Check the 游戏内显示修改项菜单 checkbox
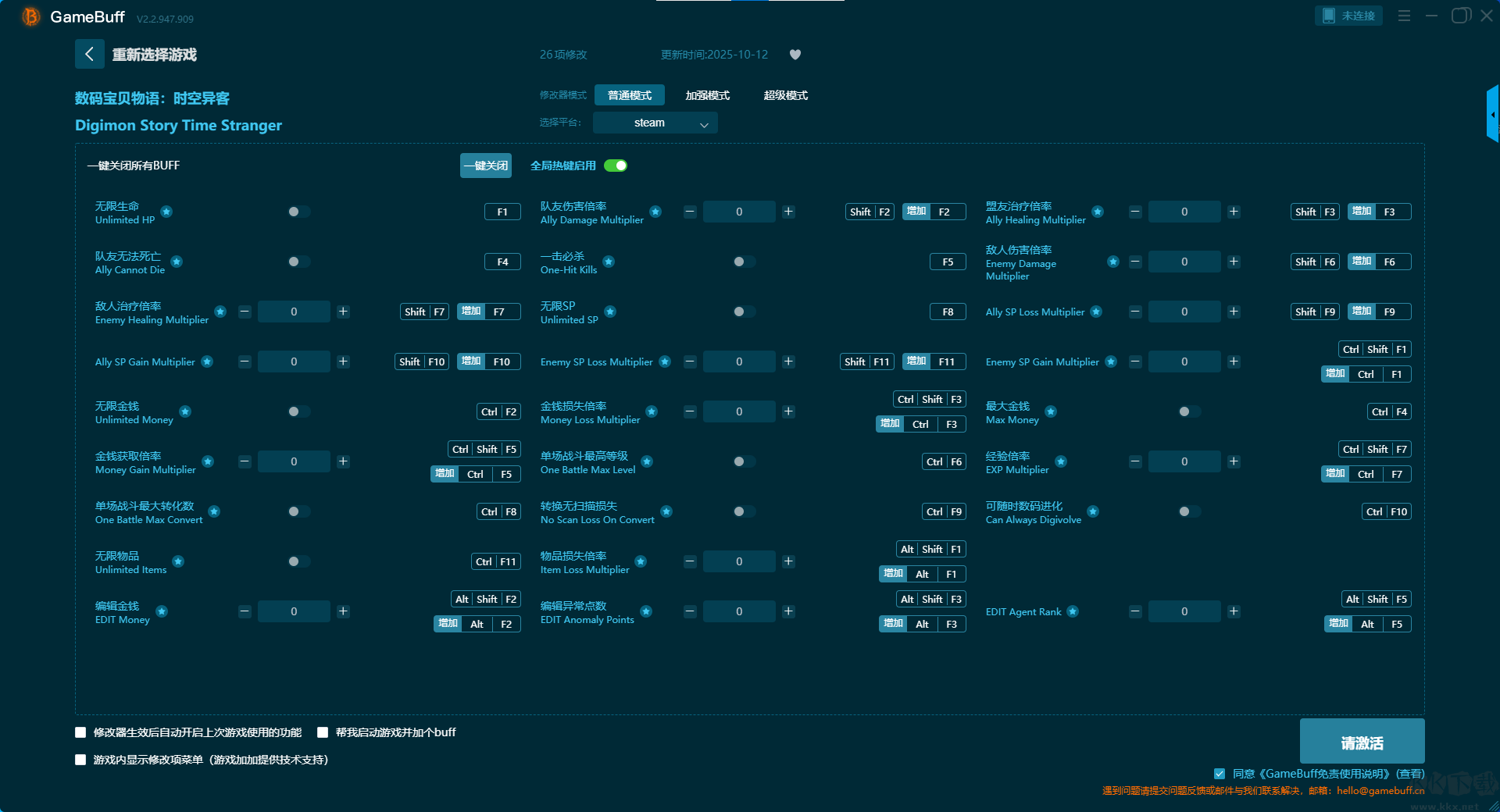The width and height of the screenshot is (1500, 812). 80,760
